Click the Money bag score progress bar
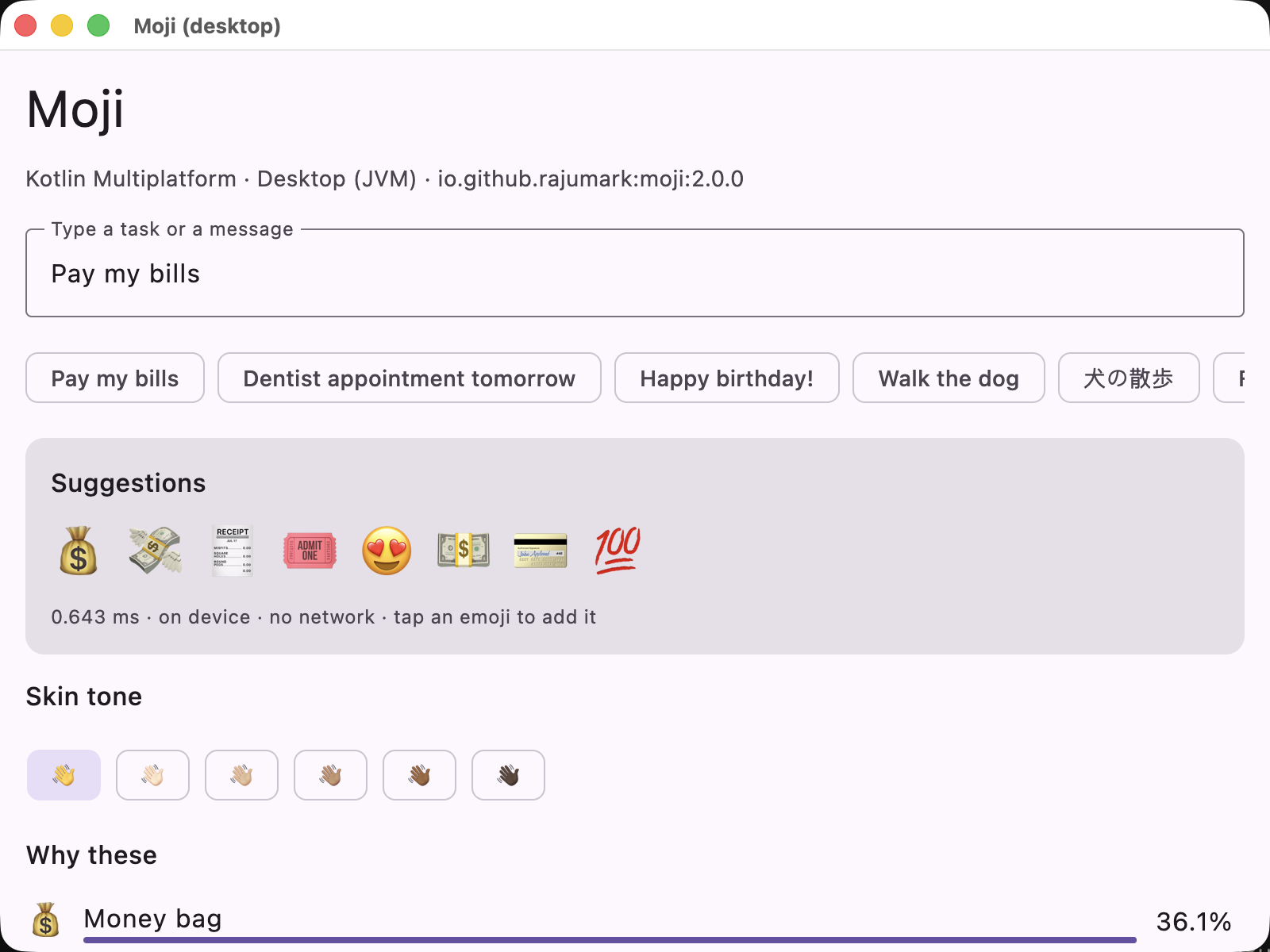 tap(610, 940)
